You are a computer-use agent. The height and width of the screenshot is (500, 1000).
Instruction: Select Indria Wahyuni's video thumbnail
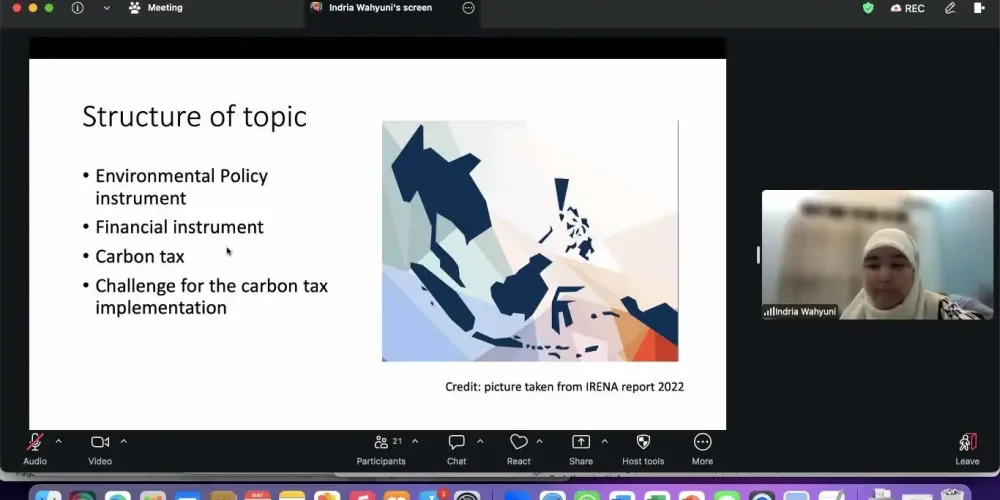tap(877, 254)
